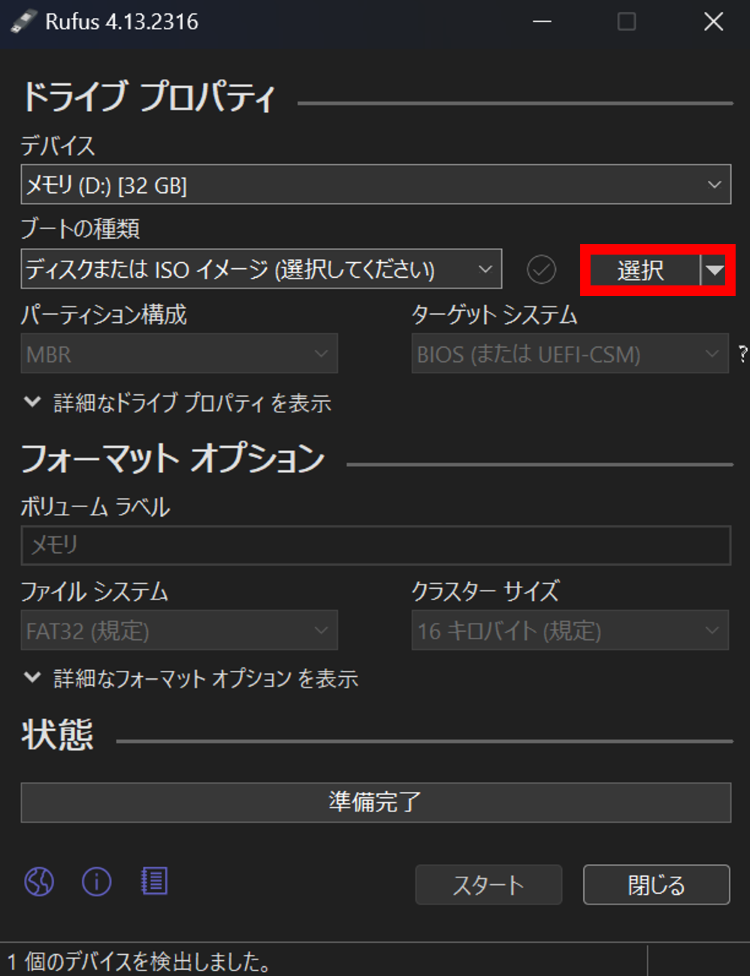Click the Rufus USB drive title icon
This screenshot has width=750, height=976.
(23, 22)
